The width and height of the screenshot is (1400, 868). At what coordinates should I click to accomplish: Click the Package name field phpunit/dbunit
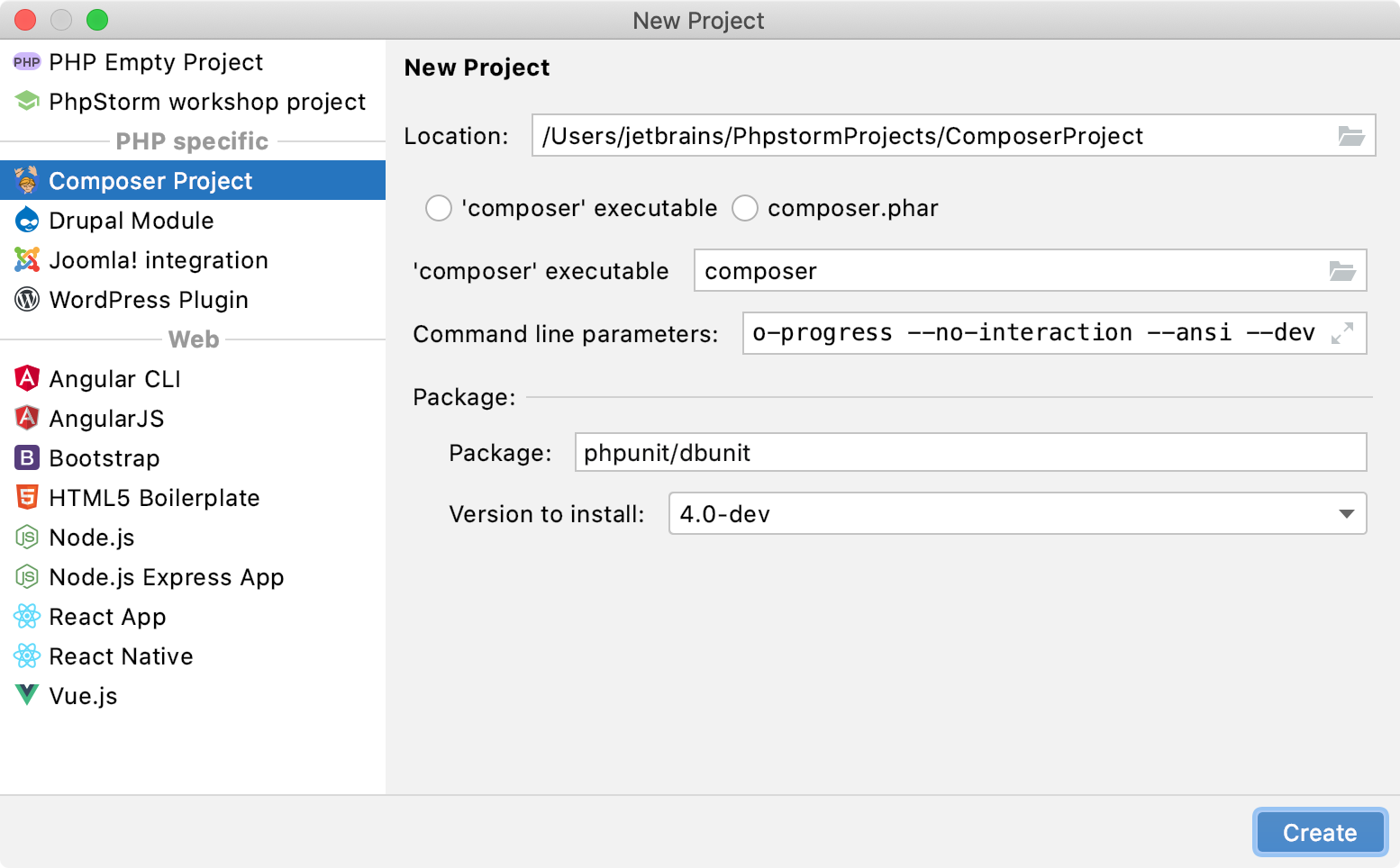(970, 452)
